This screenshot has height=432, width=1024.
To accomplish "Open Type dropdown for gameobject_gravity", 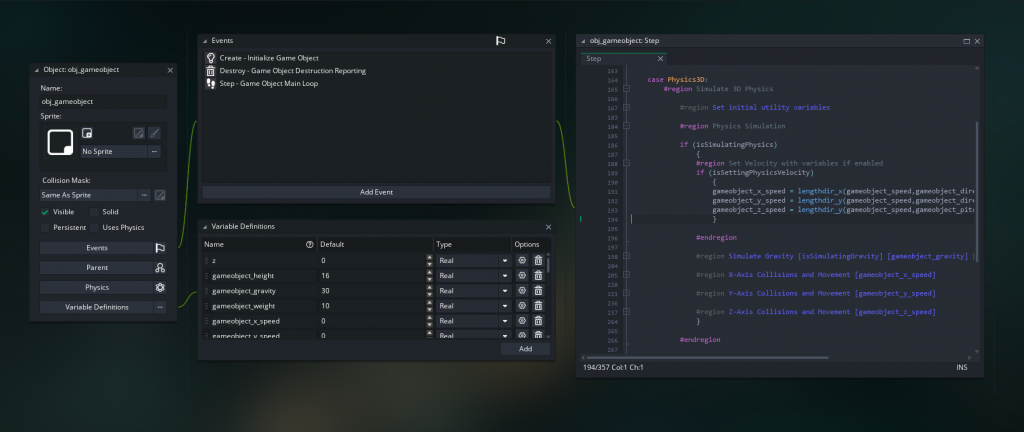I will coord(505,290).
